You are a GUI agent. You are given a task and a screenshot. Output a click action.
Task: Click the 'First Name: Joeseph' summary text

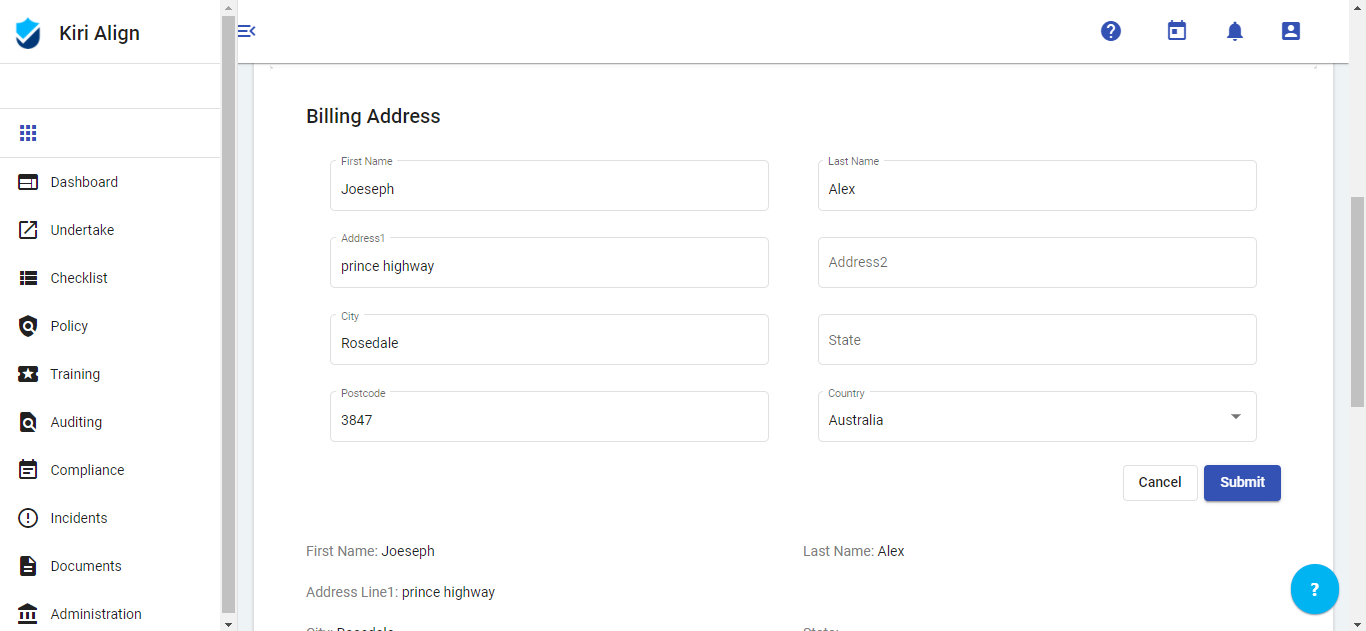(370, 551)
